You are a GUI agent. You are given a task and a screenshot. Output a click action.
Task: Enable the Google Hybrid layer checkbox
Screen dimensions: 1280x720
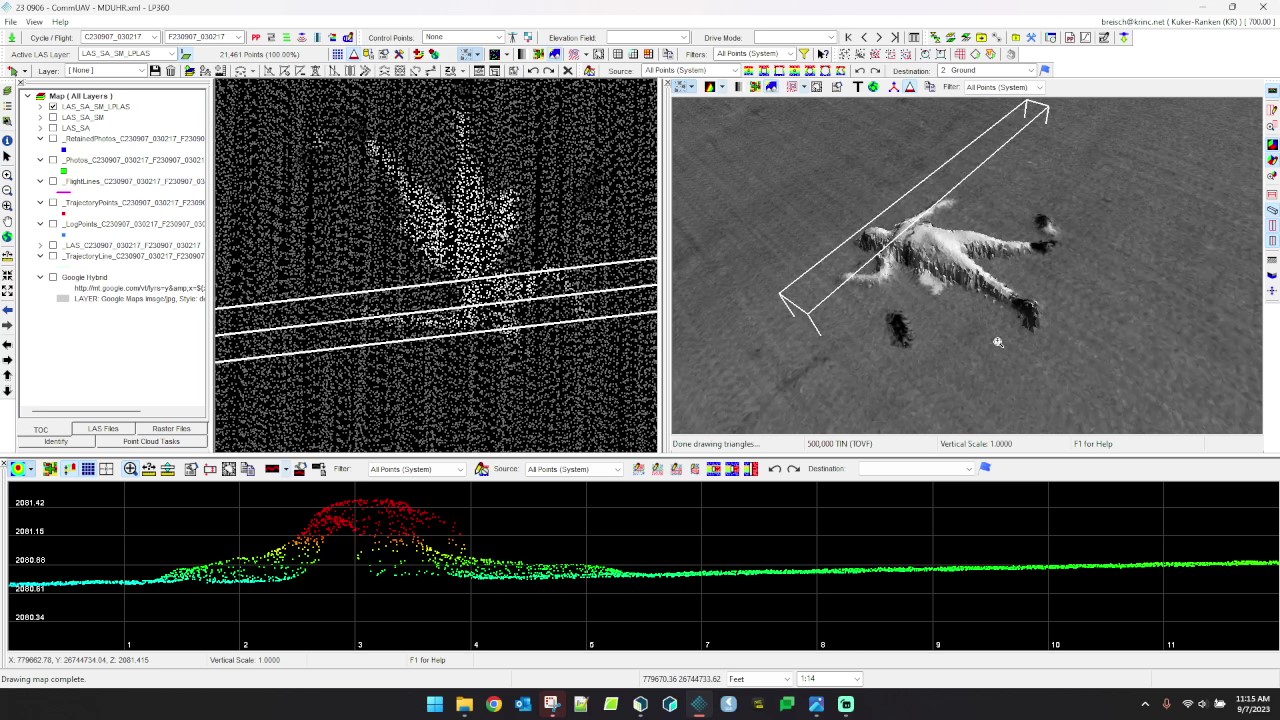tap(53, 278)
